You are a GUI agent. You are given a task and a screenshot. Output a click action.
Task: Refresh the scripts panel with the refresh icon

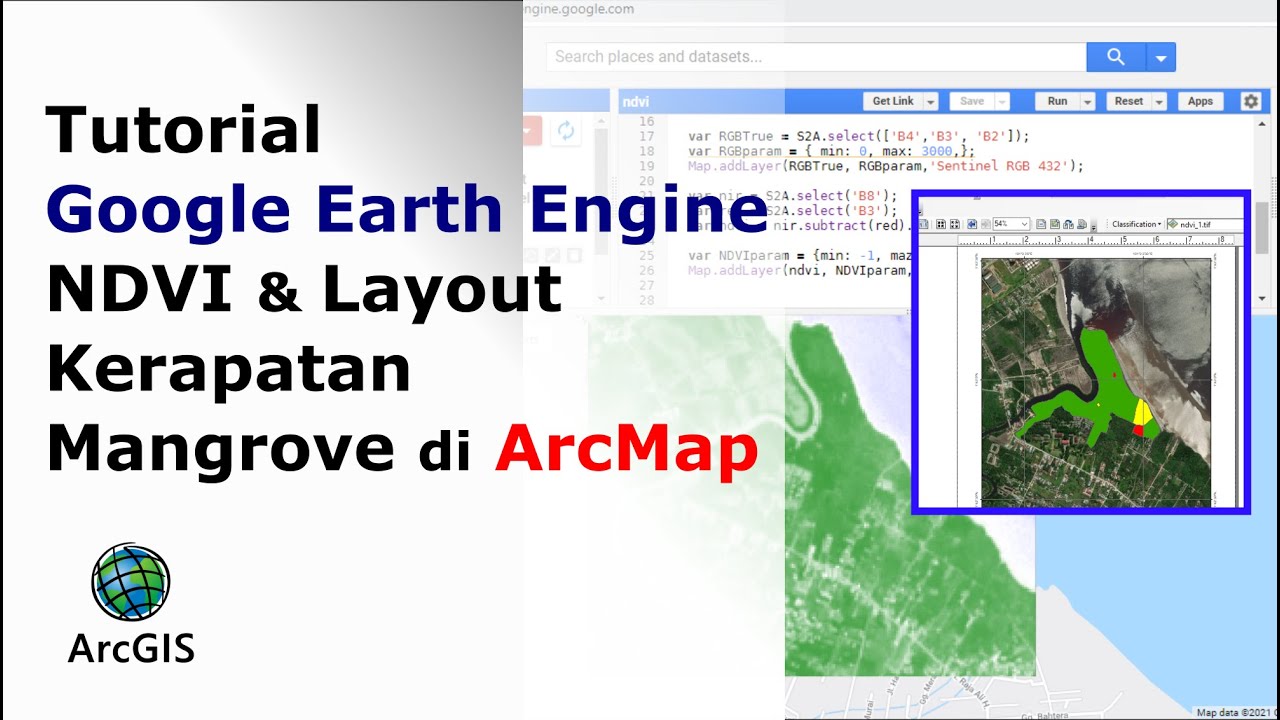[566, 131]
